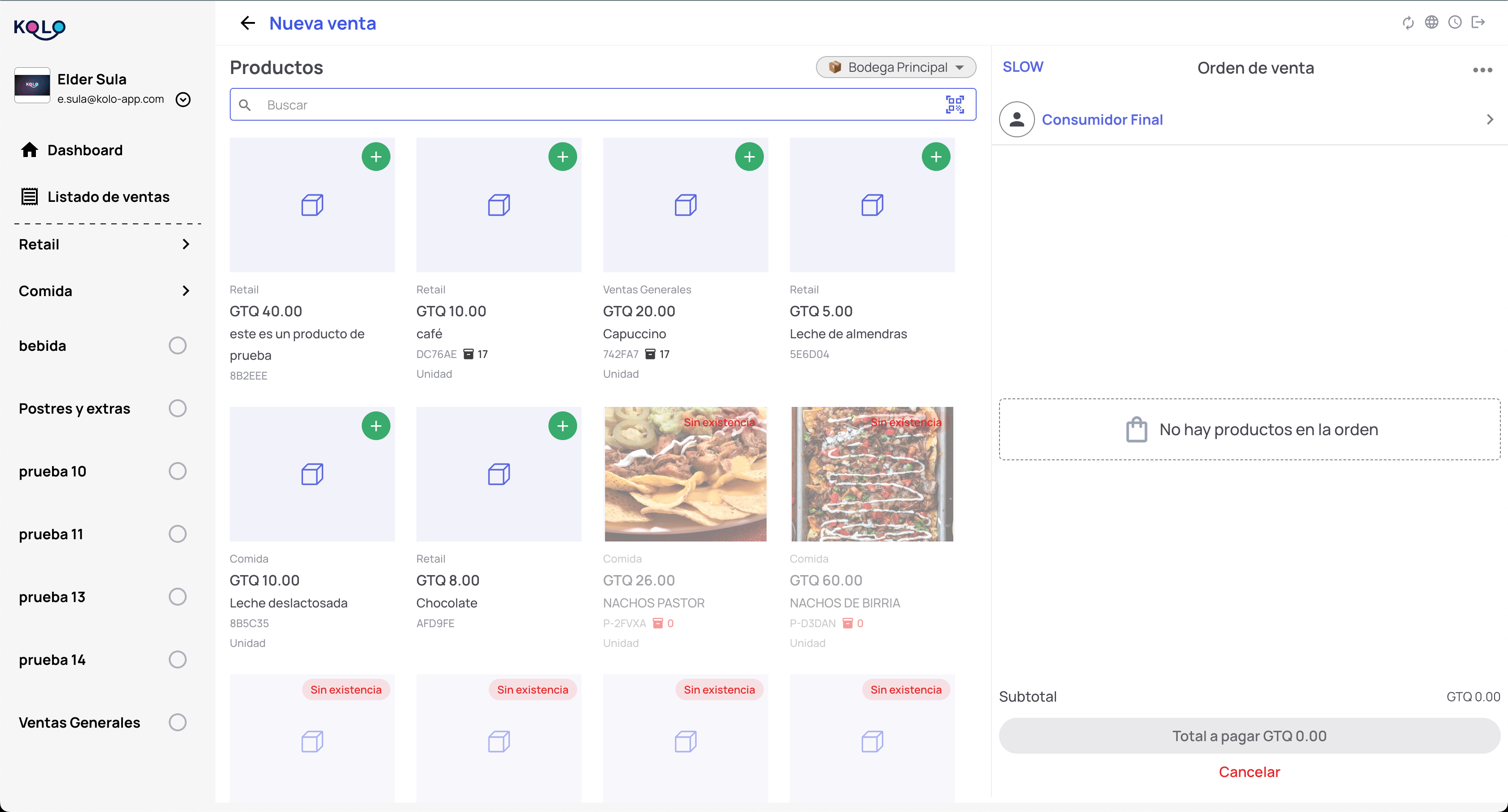Open customer selection chevron for Consumidor Final
Screen dimensions: 1508x812
tap(1490, 119)
